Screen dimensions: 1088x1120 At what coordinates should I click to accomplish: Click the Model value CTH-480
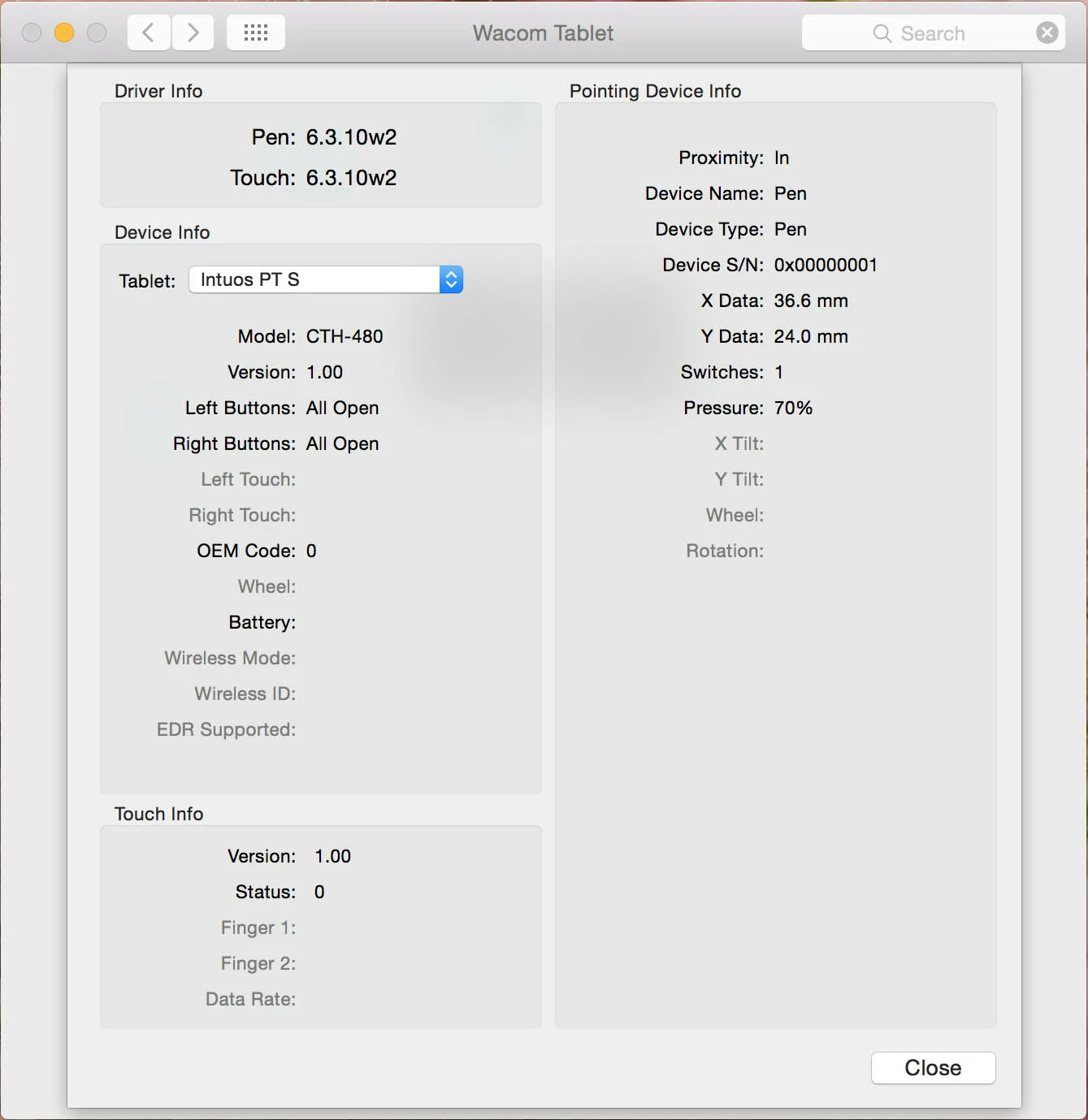pyautogui.click(x=345, y=336)
